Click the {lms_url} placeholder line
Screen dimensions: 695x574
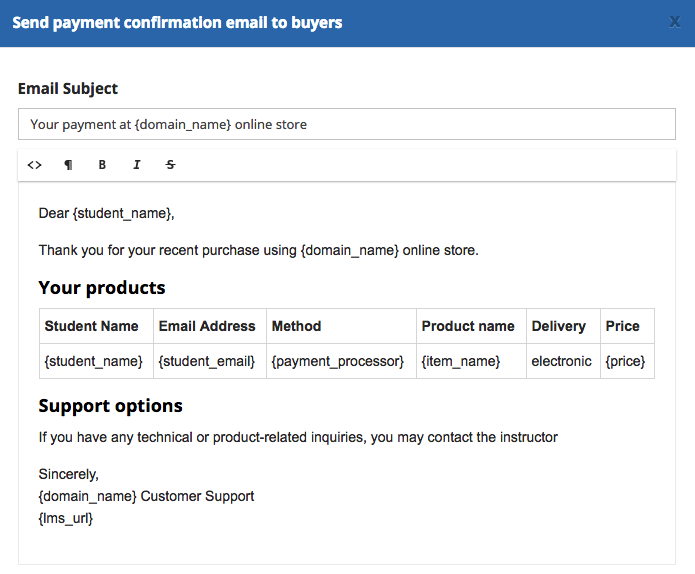tap(66, 519)
